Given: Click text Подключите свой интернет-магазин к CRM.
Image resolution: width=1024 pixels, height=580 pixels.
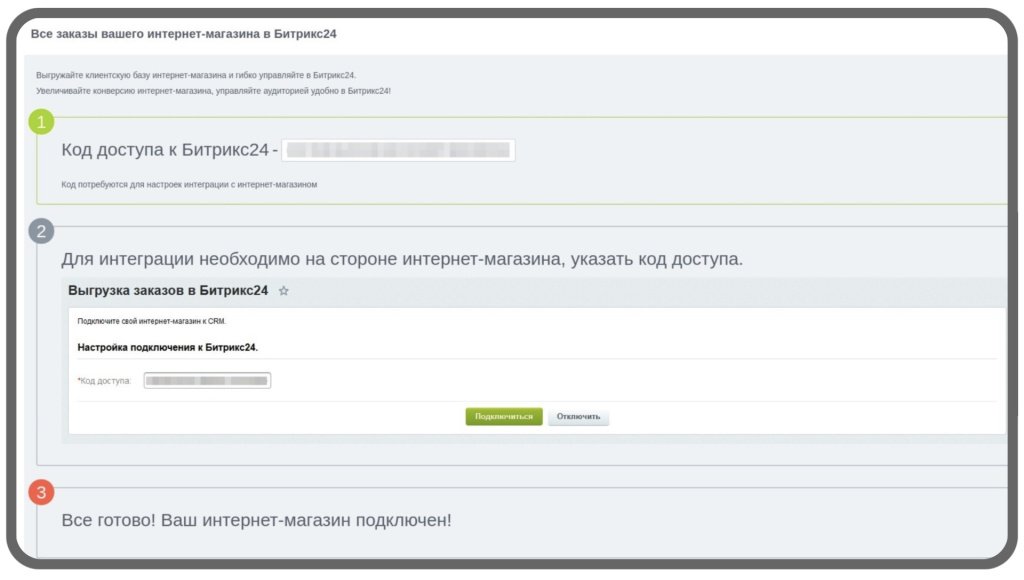Looking at the screenshot, I should [152, 321].
